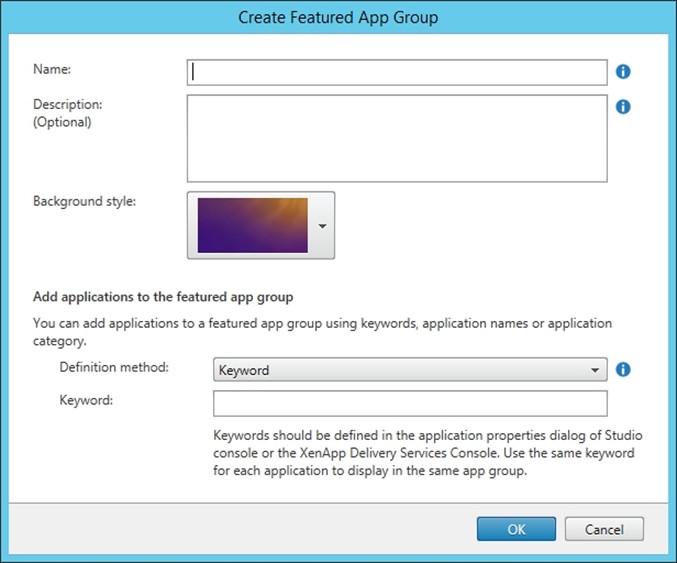Focus the Name text field
This screenshot has width=677, height=563.
(397, 73)
